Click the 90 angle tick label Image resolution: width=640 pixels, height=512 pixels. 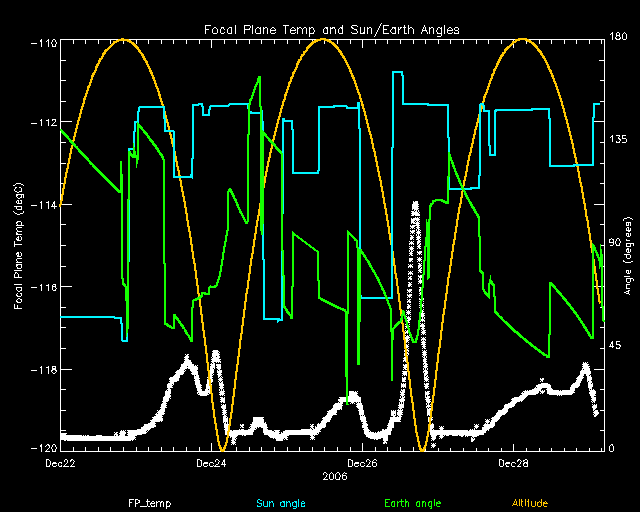[x=615, y=242]
